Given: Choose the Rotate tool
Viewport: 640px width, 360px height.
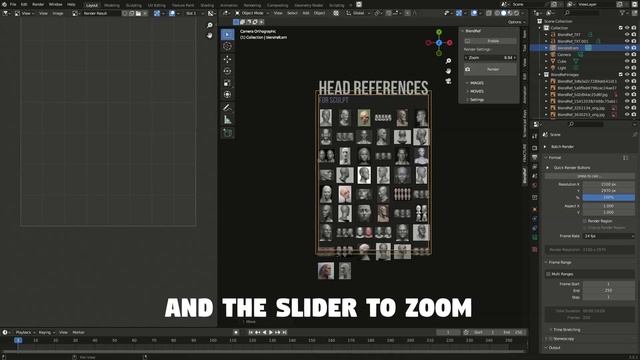Looking at the screenshot, I should pos(227,71).
